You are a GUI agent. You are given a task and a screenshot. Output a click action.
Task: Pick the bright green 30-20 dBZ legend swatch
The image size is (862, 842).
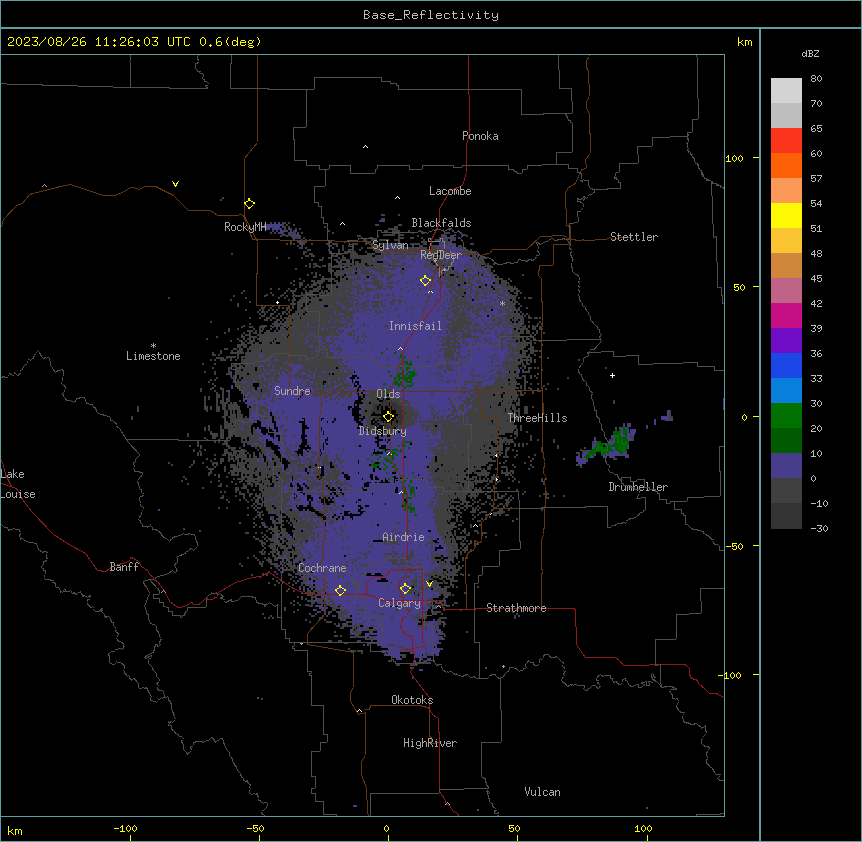point(786,416)
